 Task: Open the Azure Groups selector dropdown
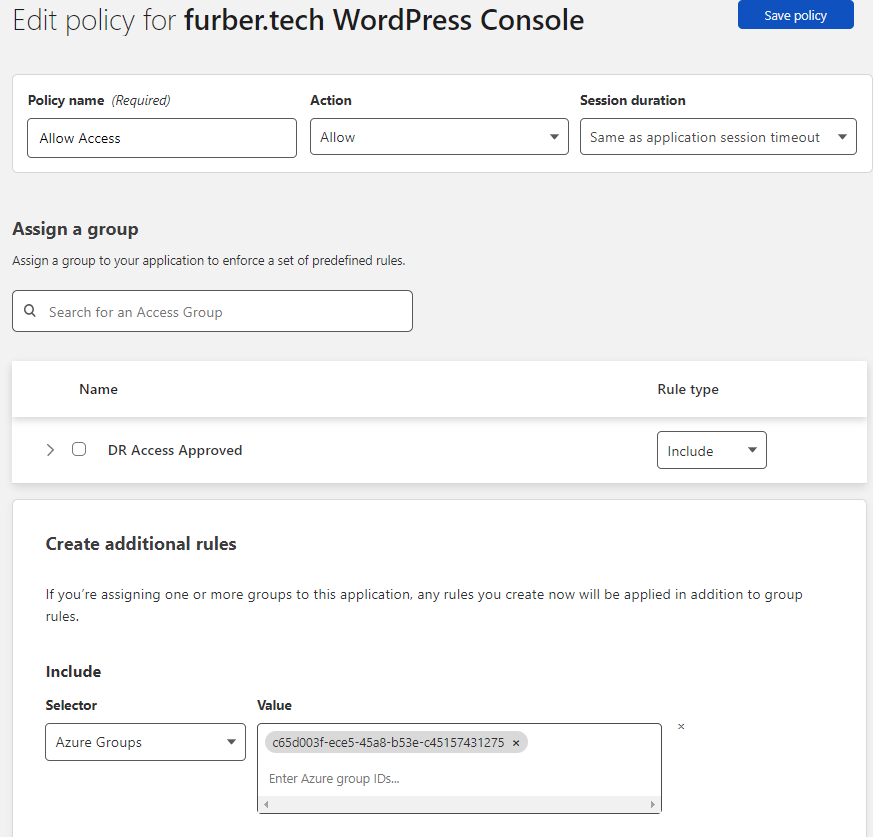[x=145, y=742]
